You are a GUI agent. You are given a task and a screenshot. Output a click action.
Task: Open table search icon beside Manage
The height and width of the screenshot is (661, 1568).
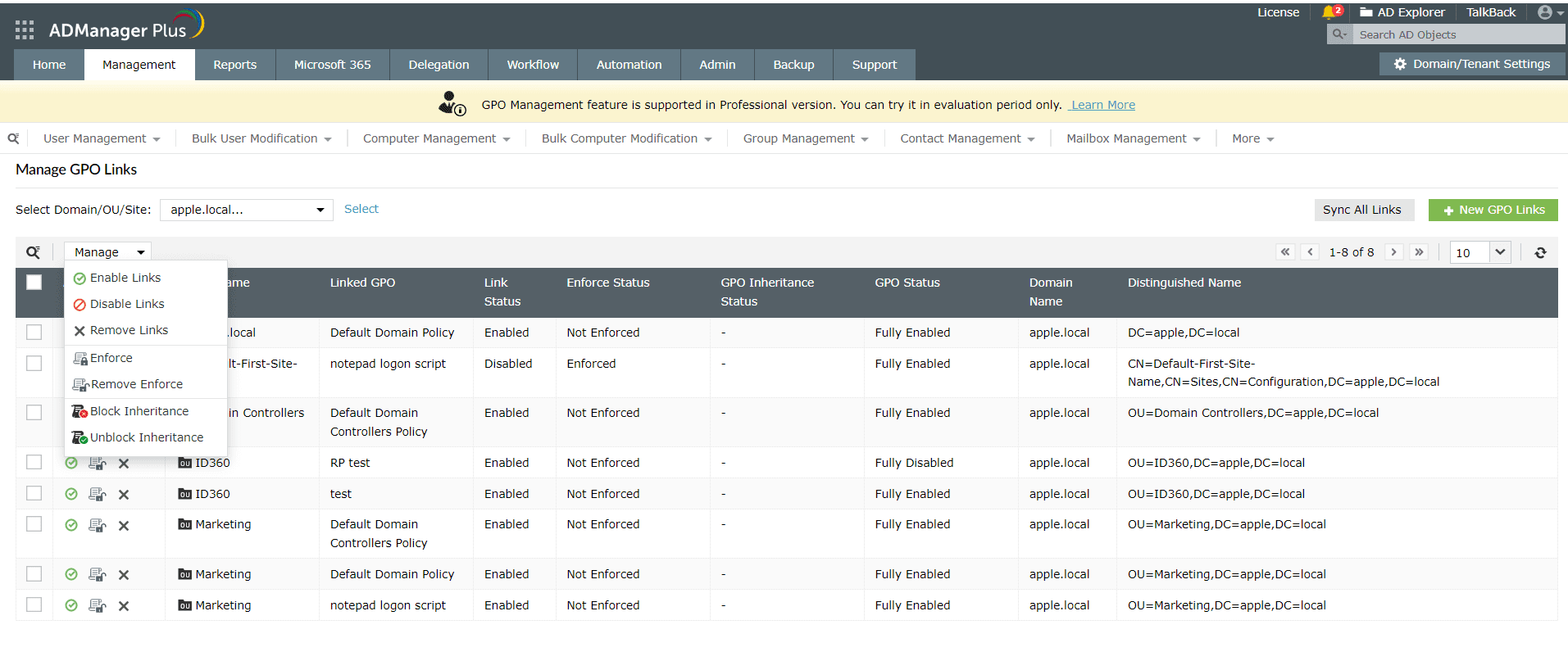coord(33,252)
